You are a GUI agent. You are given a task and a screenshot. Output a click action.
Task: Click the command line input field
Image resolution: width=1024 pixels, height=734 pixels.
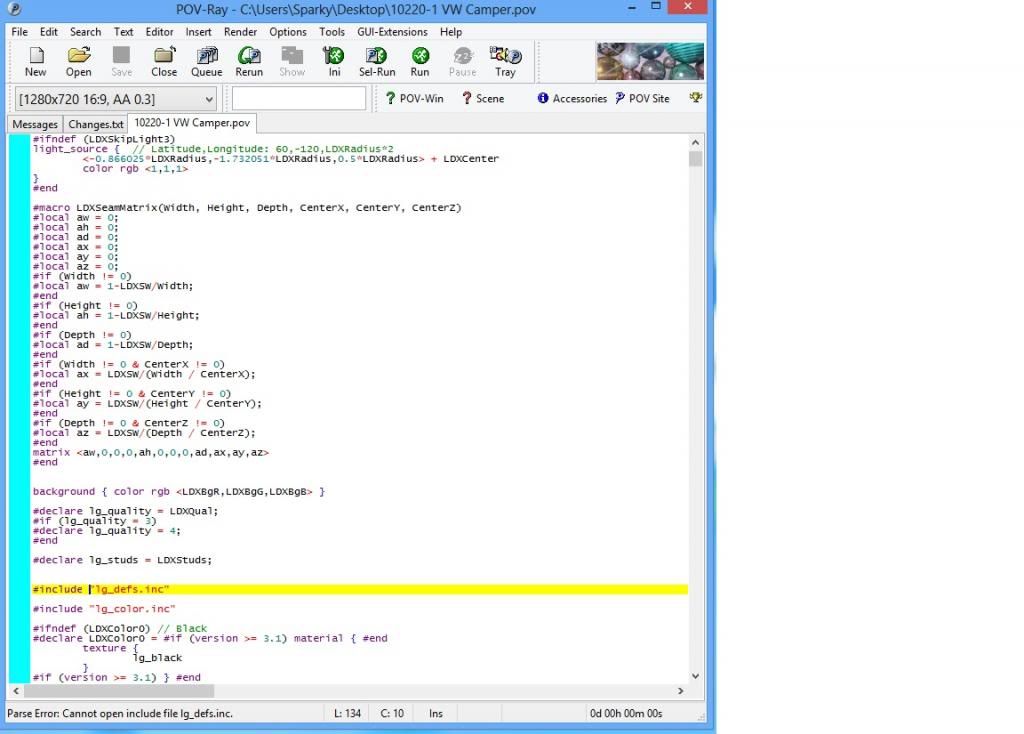point(299,98)
